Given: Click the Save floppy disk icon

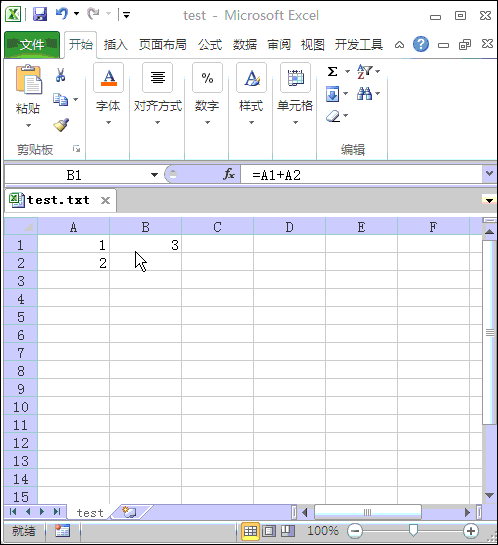Looking at the screenshot, I should coord(40,15).
